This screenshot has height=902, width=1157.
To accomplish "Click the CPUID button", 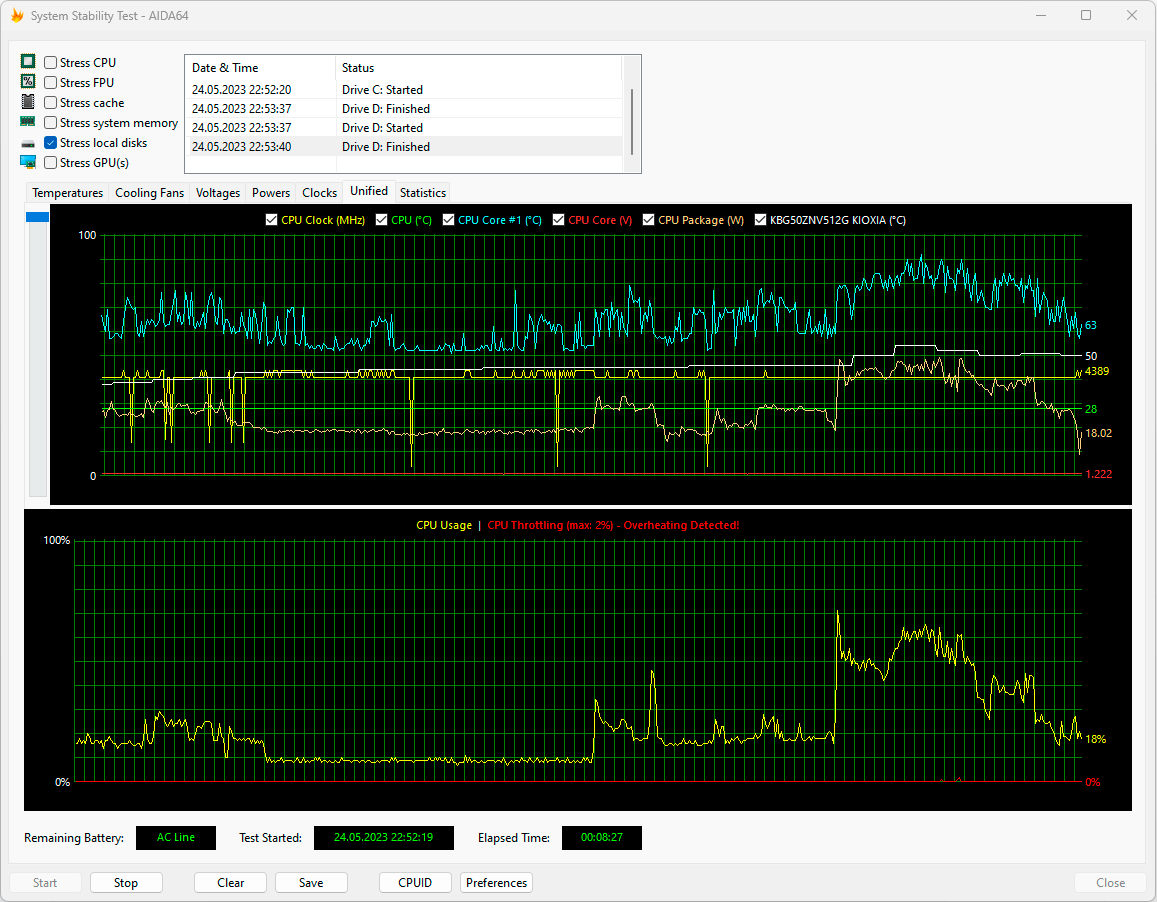I will tap(415, 883).
